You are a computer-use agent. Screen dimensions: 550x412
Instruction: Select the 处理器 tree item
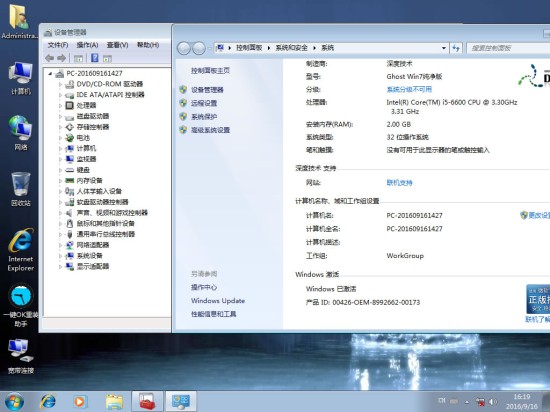pos(86,105)
